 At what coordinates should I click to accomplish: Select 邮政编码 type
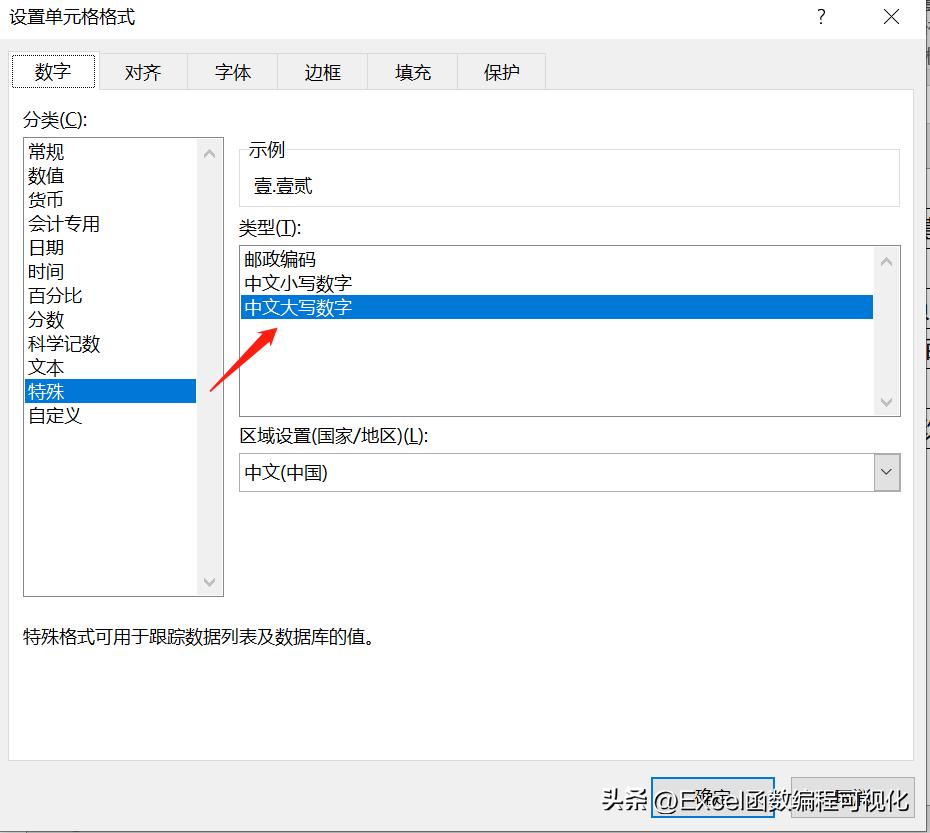coord(281,260)
